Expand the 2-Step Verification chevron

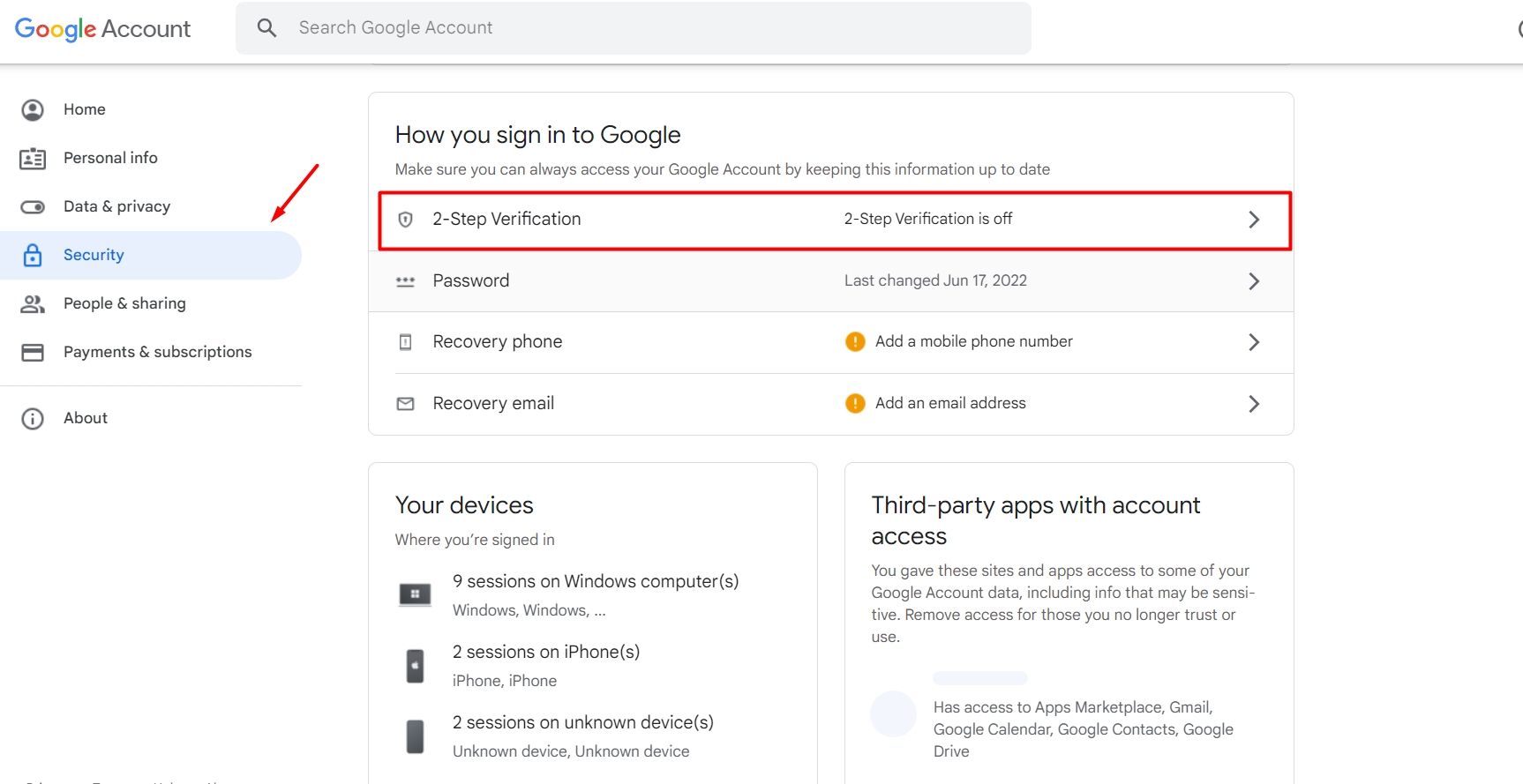pyautogui.click(x=1254, y=220)
